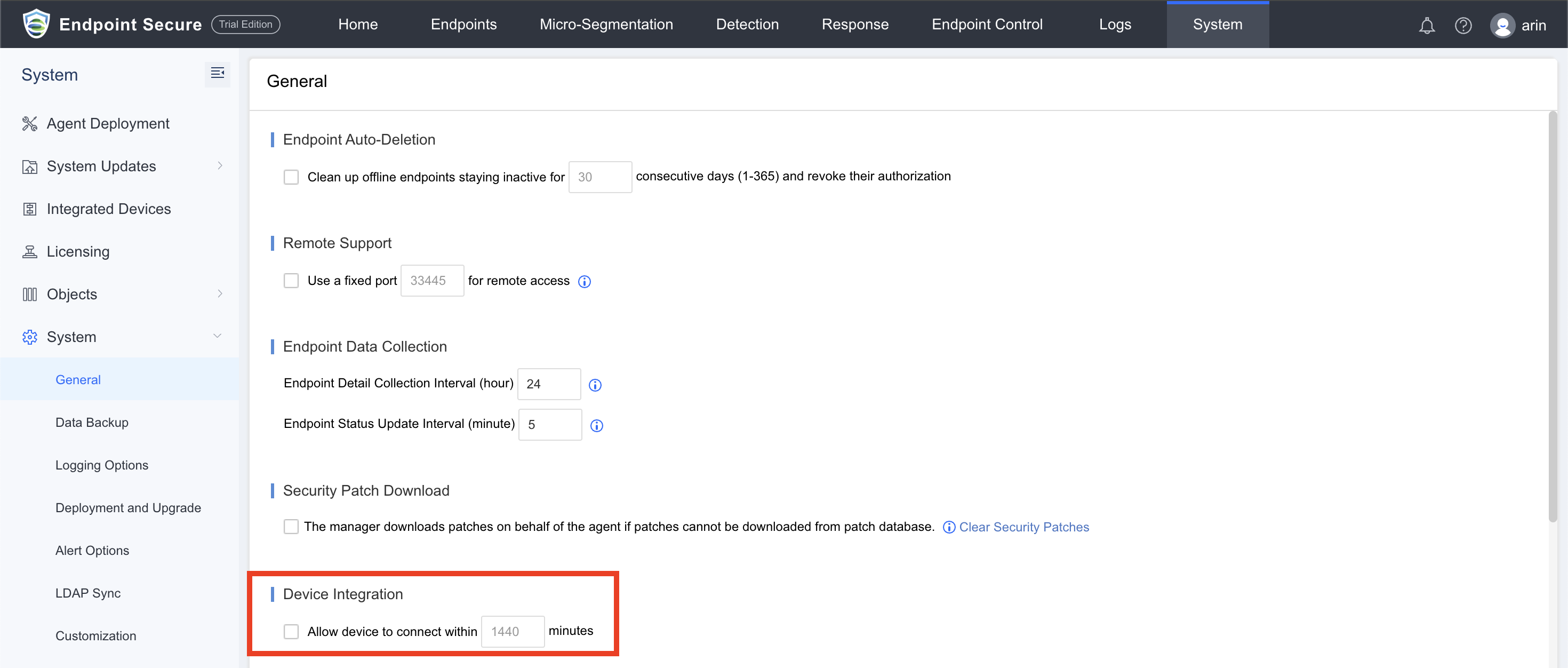Viewport: 1568px width, 668px height.
Task: Enable manager downloads patches checkbox
Action: pos(292,527)
